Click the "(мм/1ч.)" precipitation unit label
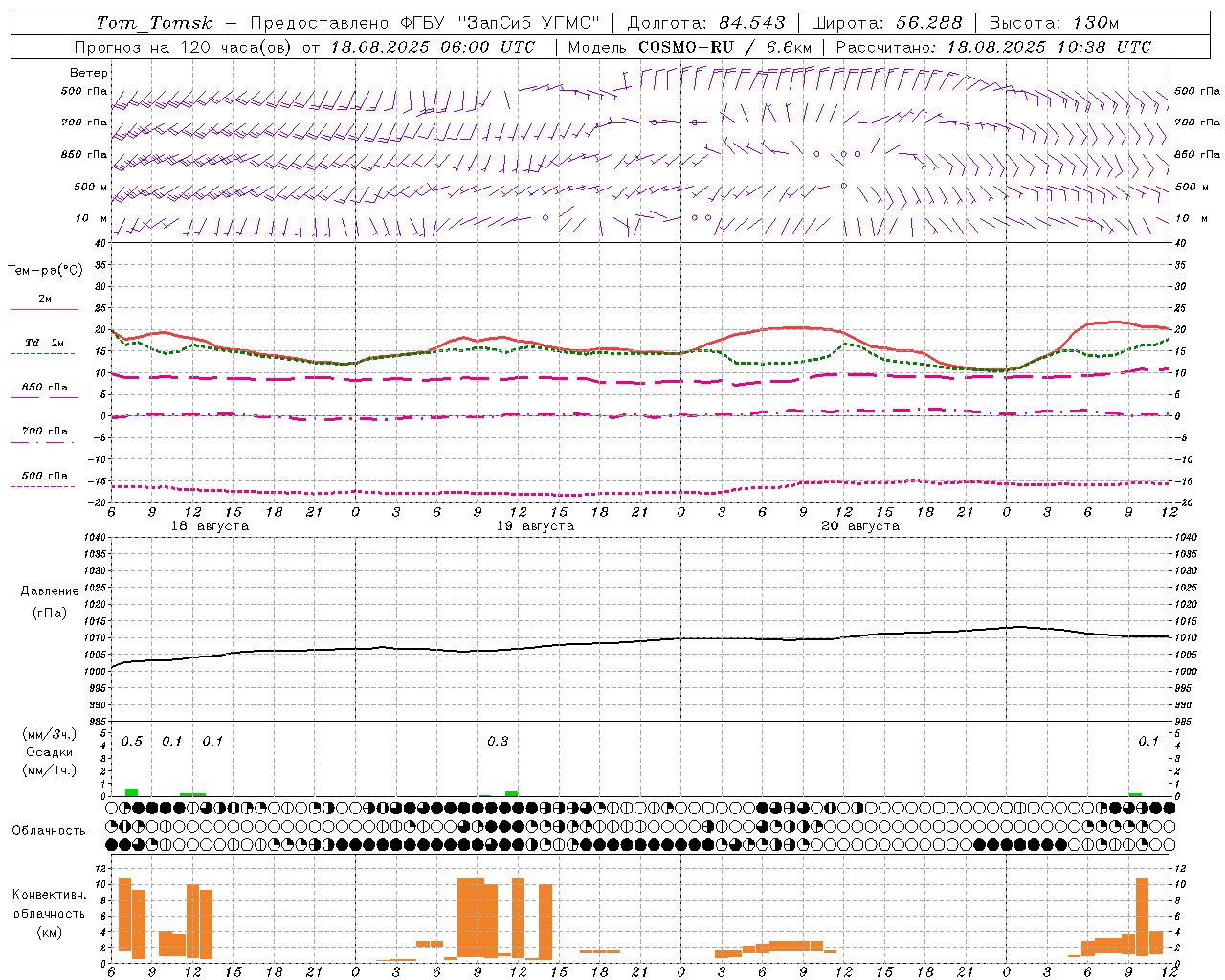Image resolution: width=1225 pixels, height=980 pixels. coord(49,769)
